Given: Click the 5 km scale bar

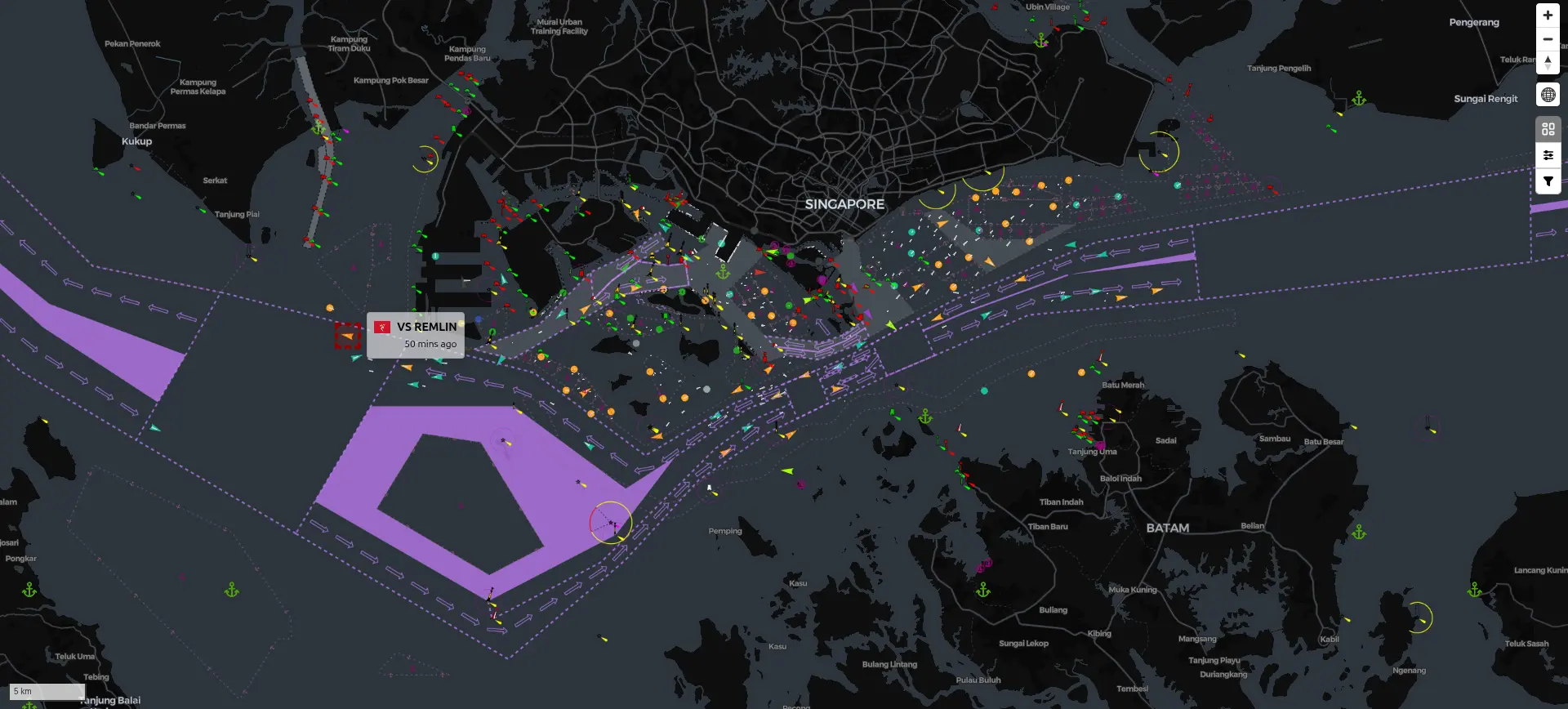Looking at the screenshot, I should click(47, 691).
